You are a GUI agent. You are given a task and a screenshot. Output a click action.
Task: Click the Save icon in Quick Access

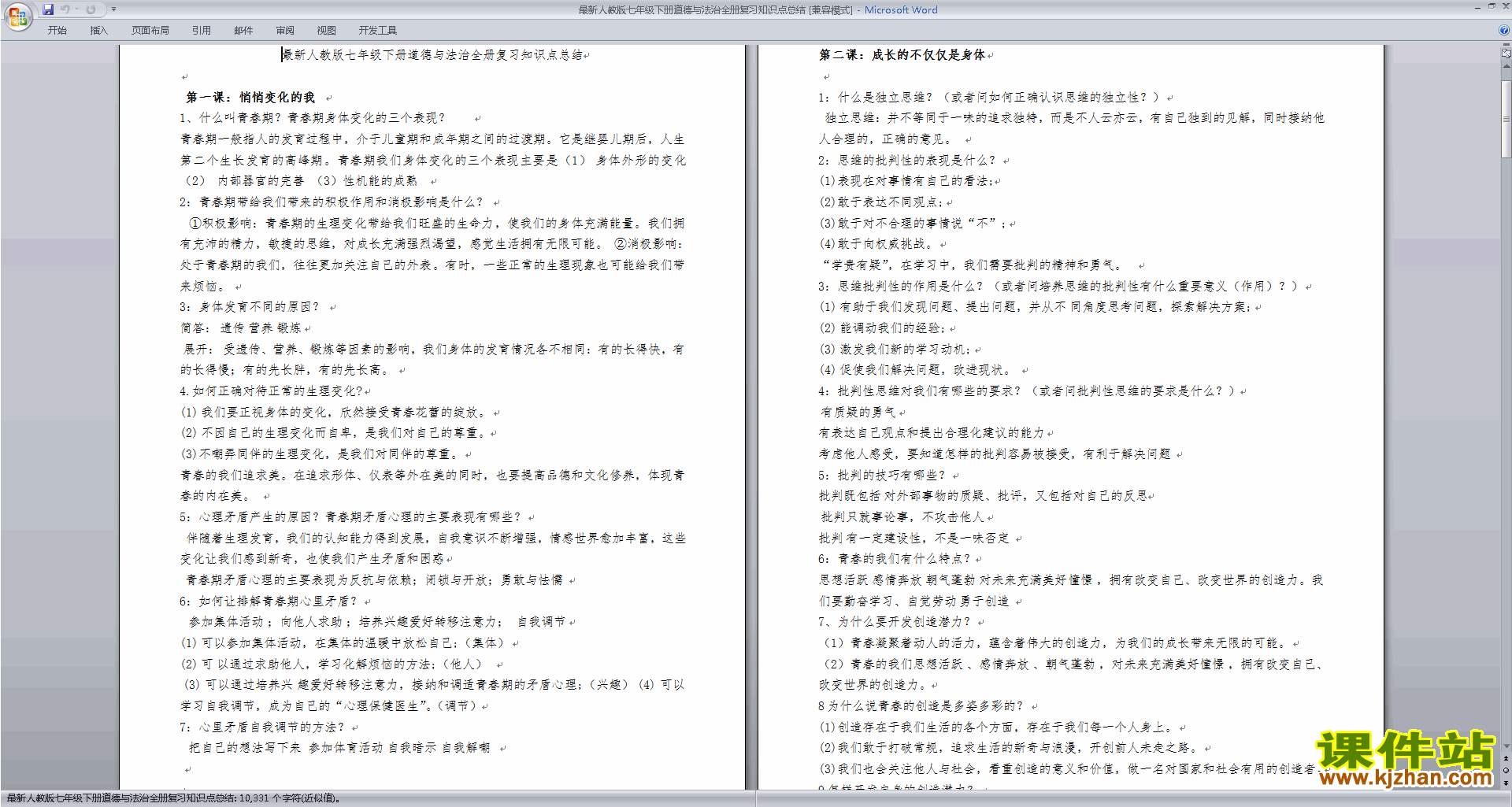point(48,9)
